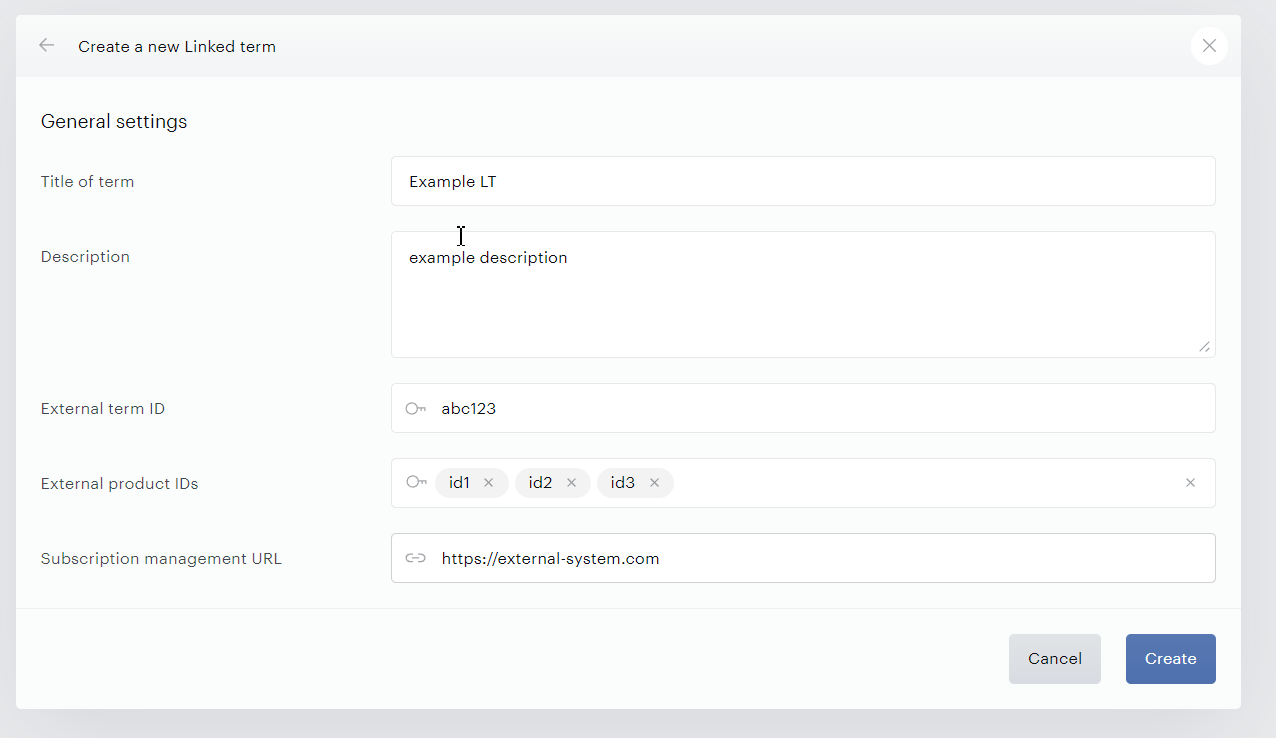Click the Title of term label

[x=87, y=182]
